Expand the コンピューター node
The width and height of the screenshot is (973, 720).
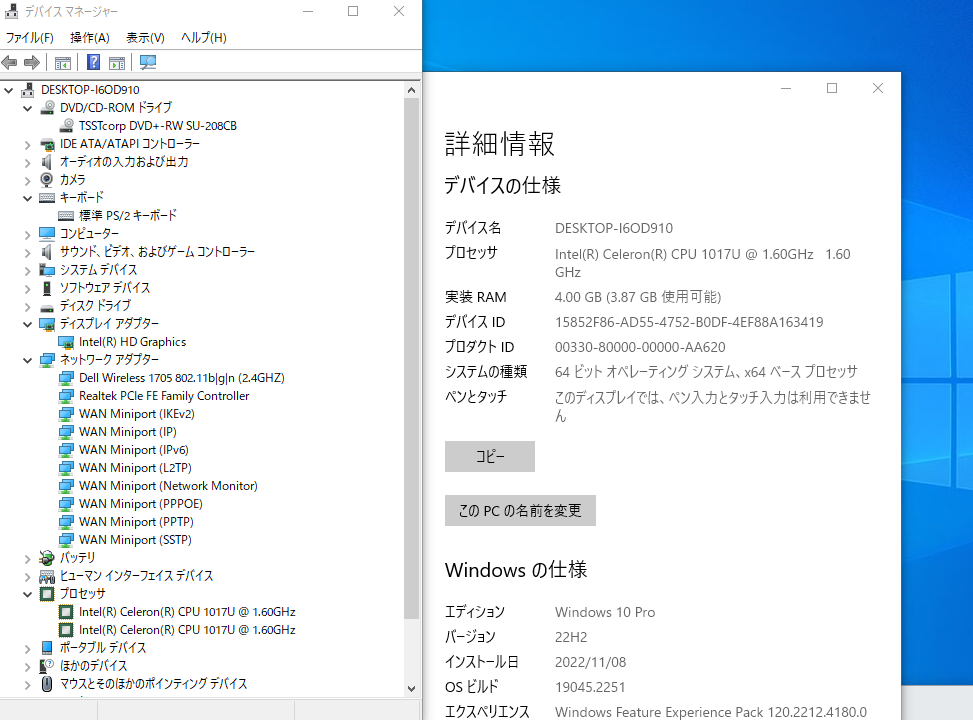27,235
